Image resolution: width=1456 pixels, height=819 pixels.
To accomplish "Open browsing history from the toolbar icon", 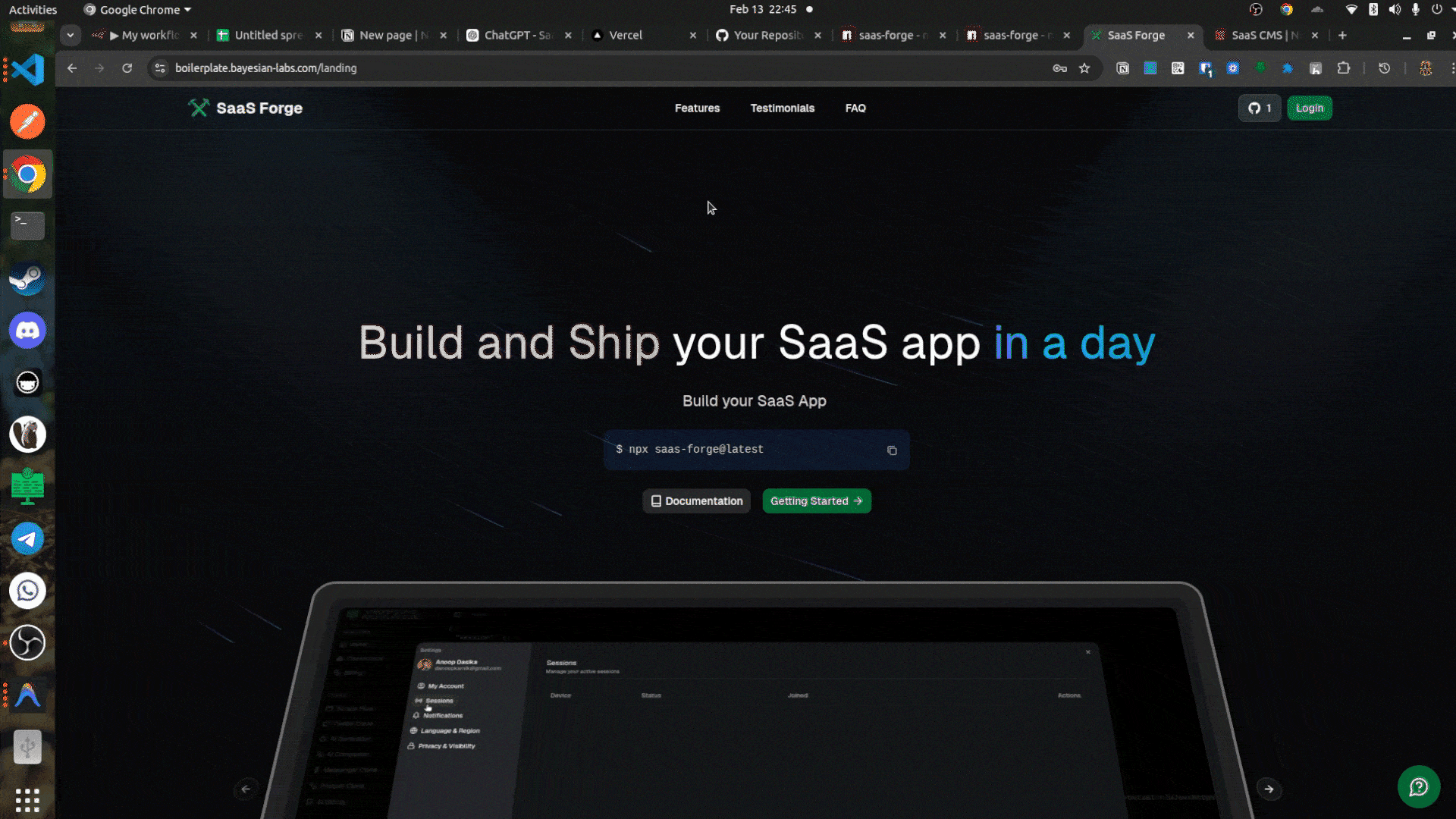I will tap(1384, 68).
